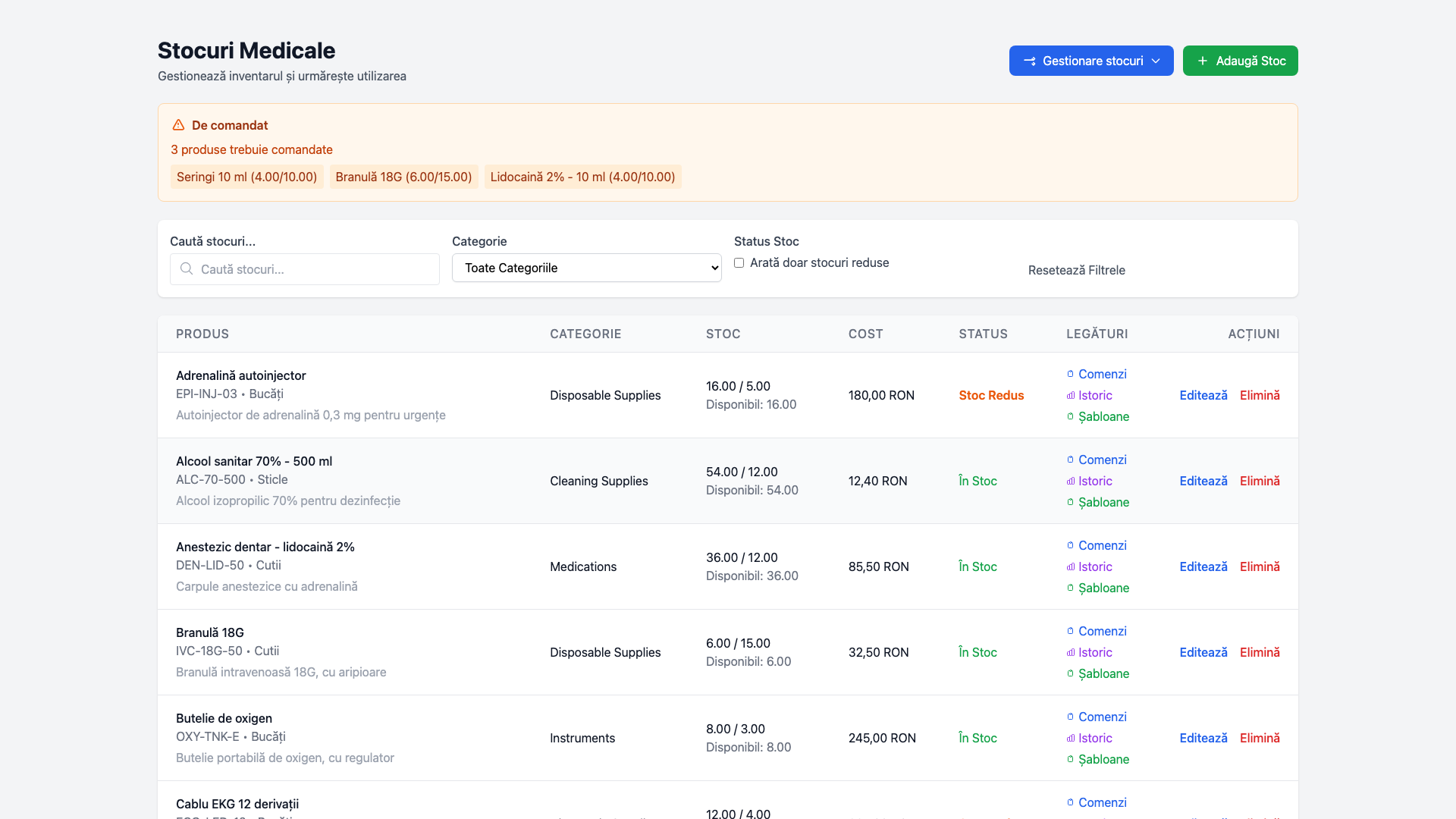Image resolution: width=1456 pixels, height=819 pixels.
Task: Click the Istoric chart icon for Branulă 18G
Action: (1071, 652)
